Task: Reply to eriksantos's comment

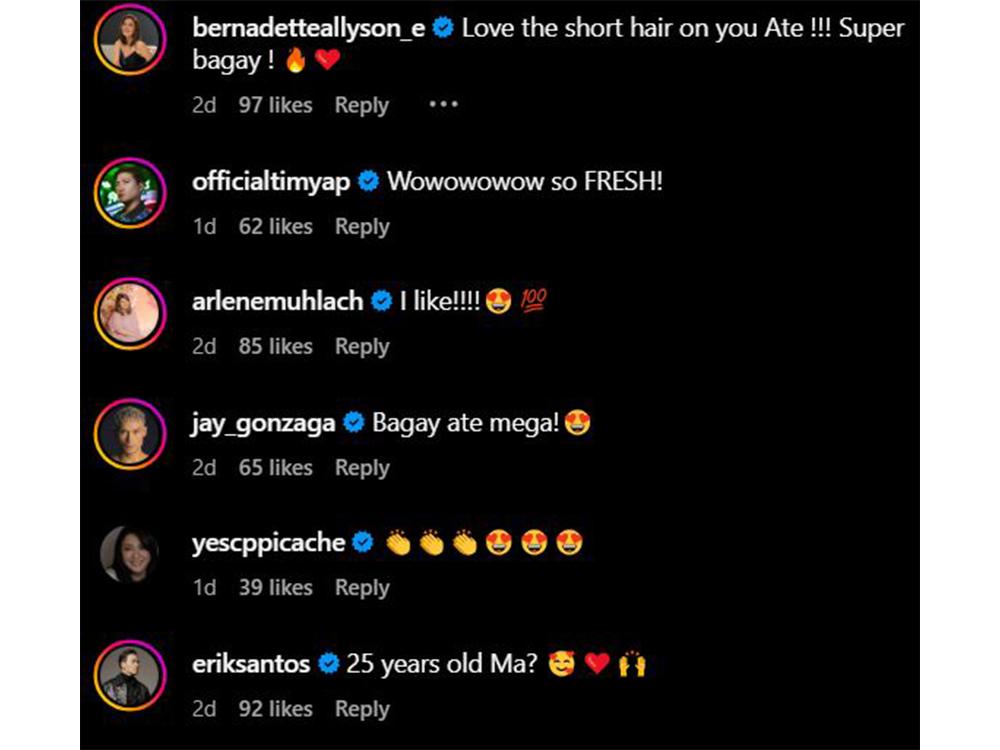Action: [361, 709]
